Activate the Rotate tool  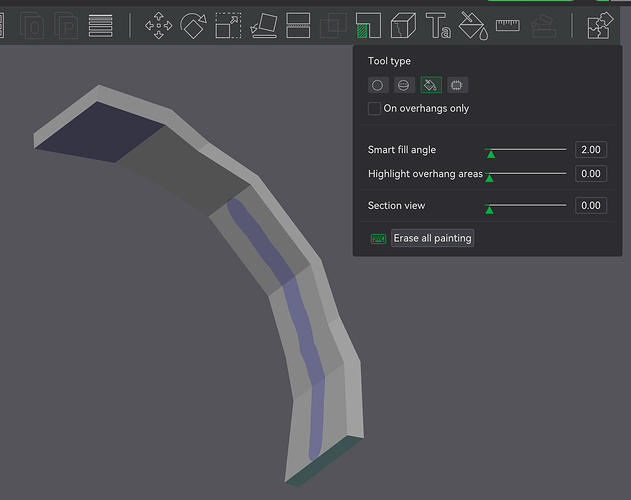(x=193, y=26)
